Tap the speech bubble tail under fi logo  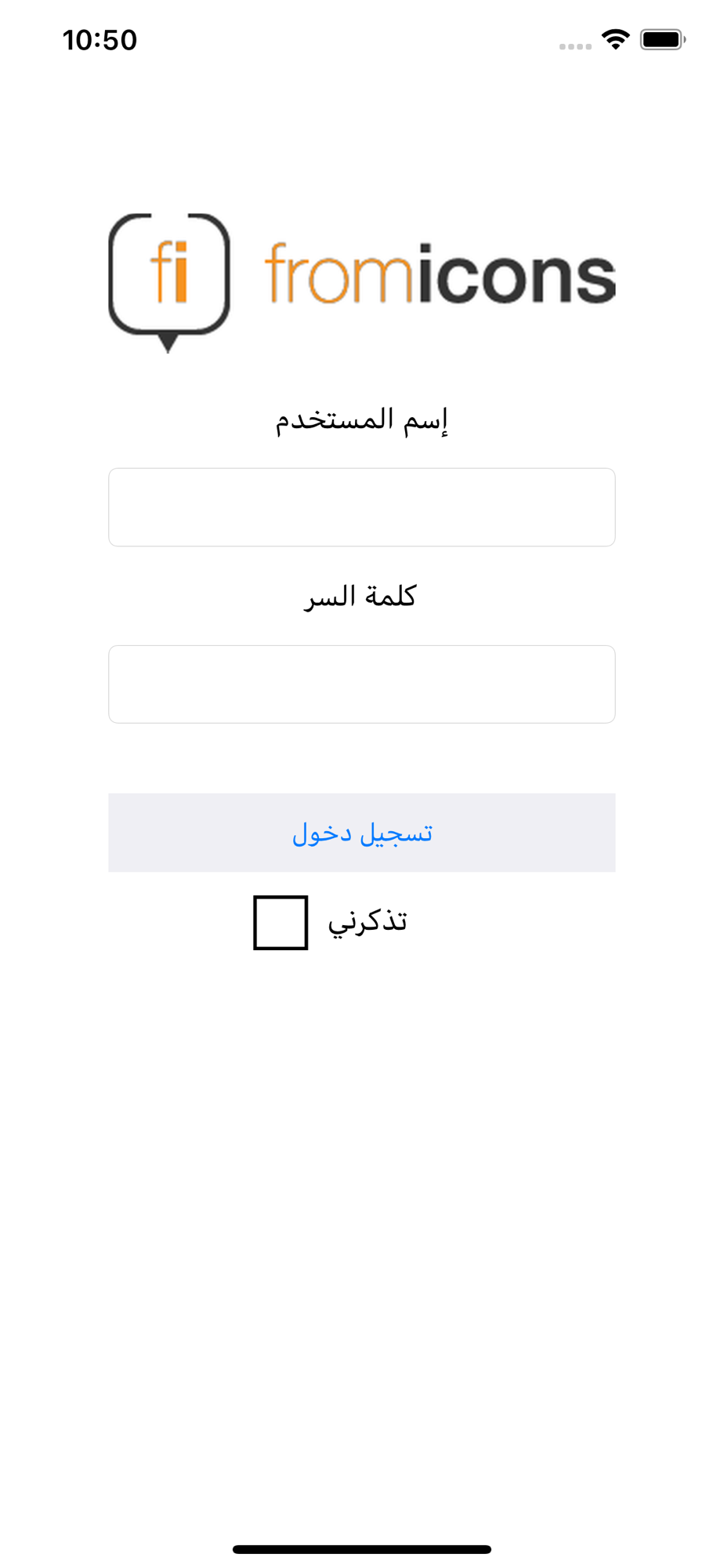[x=168, y=343]
